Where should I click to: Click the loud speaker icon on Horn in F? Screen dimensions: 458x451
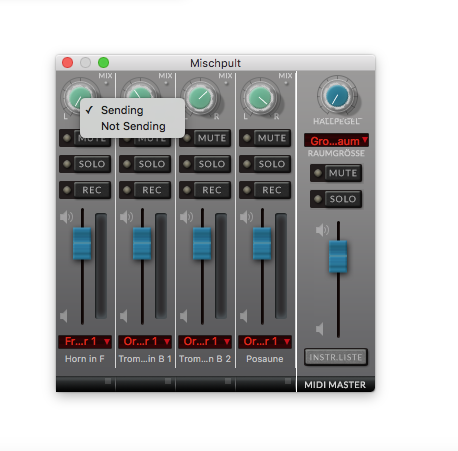tap(66, 217)
